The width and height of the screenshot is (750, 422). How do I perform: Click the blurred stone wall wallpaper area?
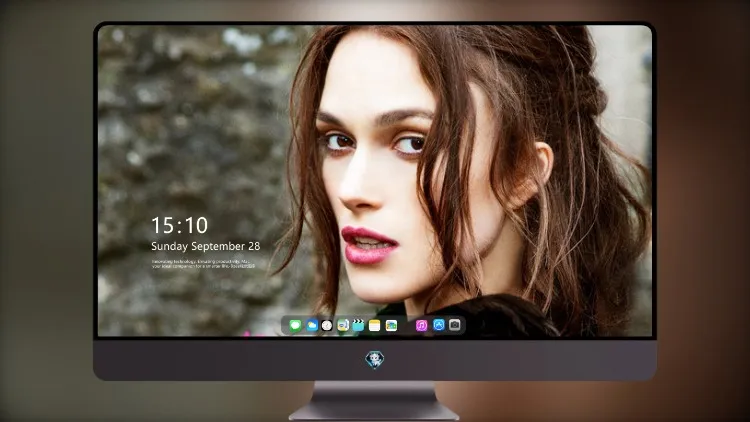[191, 120]
